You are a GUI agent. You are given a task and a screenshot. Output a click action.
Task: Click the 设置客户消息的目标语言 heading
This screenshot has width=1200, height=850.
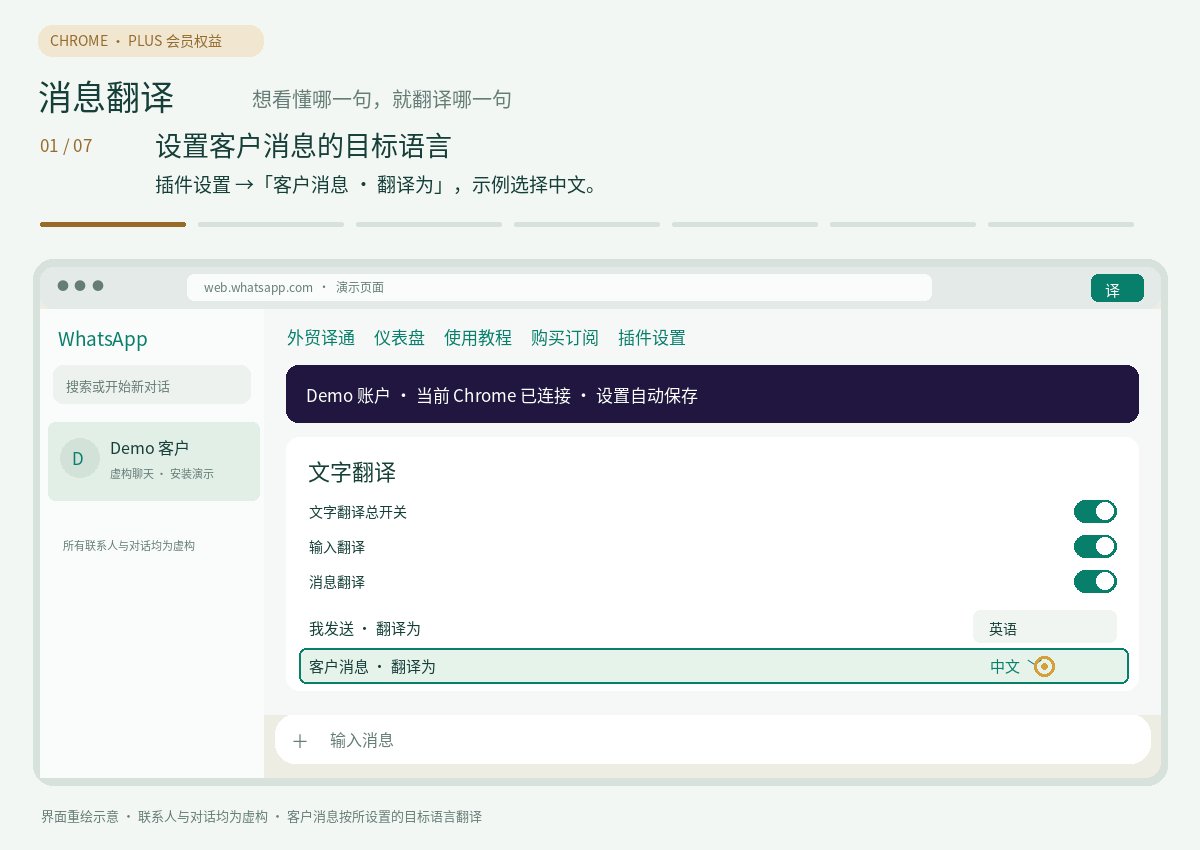303,146
